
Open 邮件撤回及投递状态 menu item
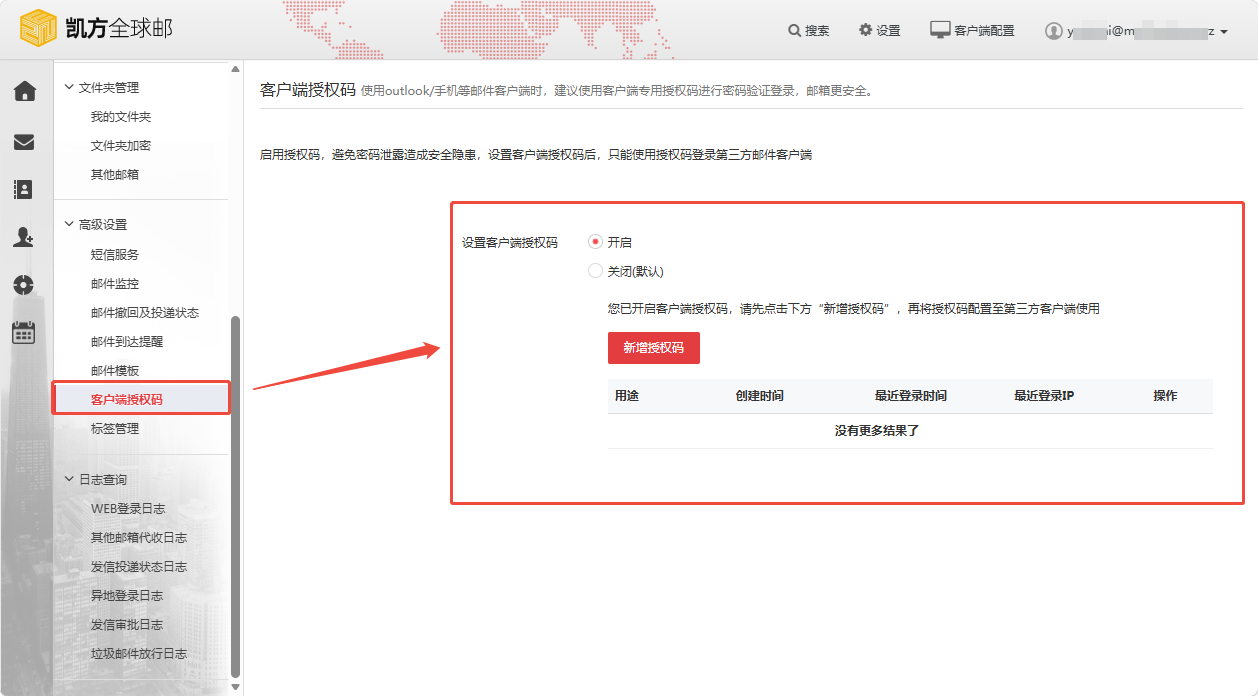point(145,313)
